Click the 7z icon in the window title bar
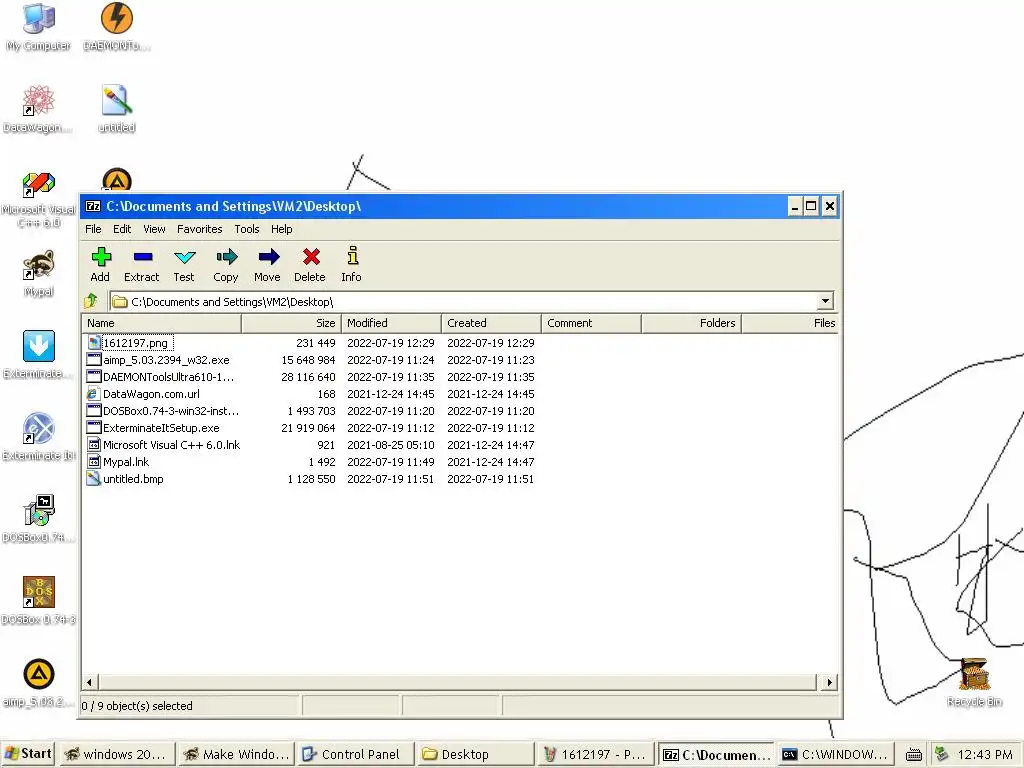The width and height of the screenshot is (1024, 768). 93,206
